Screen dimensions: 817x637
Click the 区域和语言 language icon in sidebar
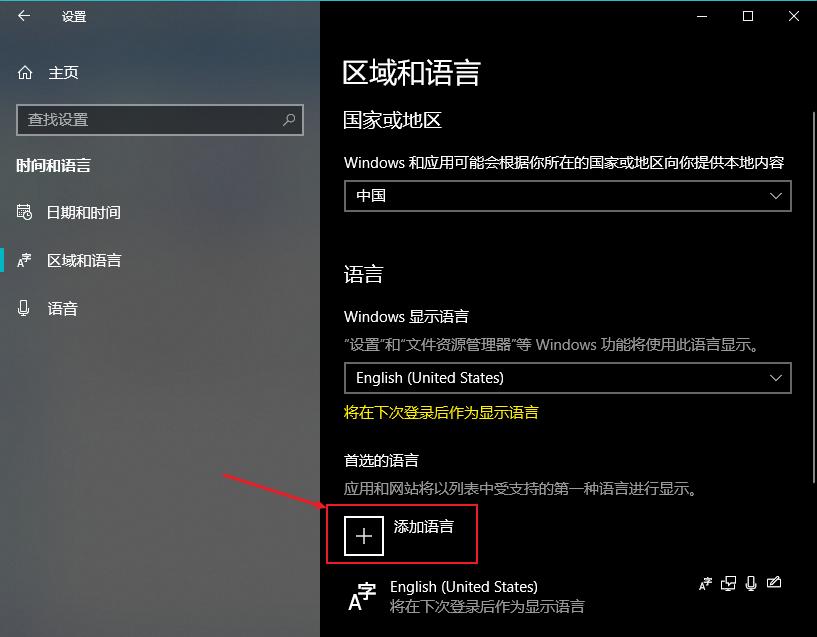coord(24,260)
